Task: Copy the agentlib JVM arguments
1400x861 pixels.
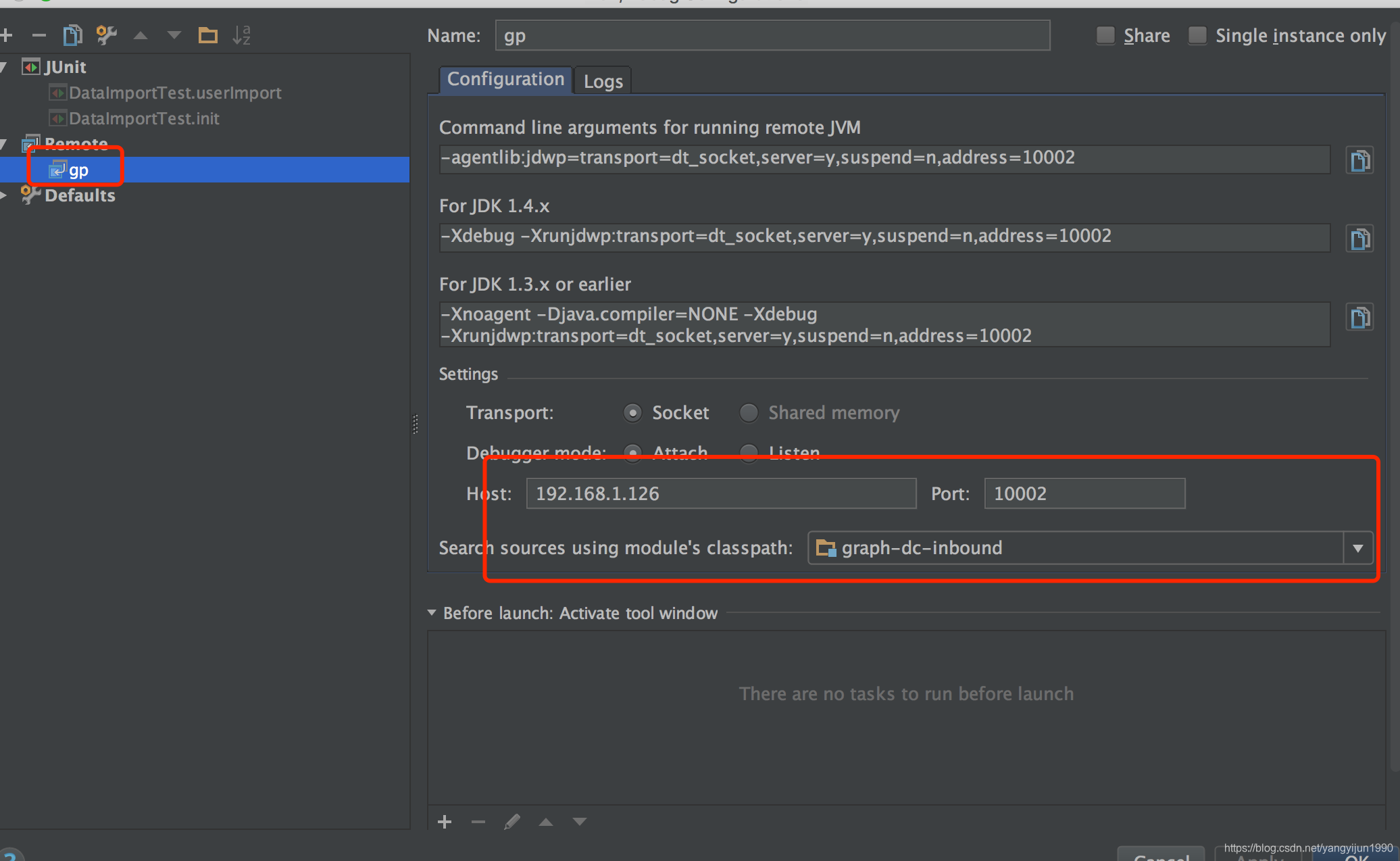Action: click(x=1359, y=160)
